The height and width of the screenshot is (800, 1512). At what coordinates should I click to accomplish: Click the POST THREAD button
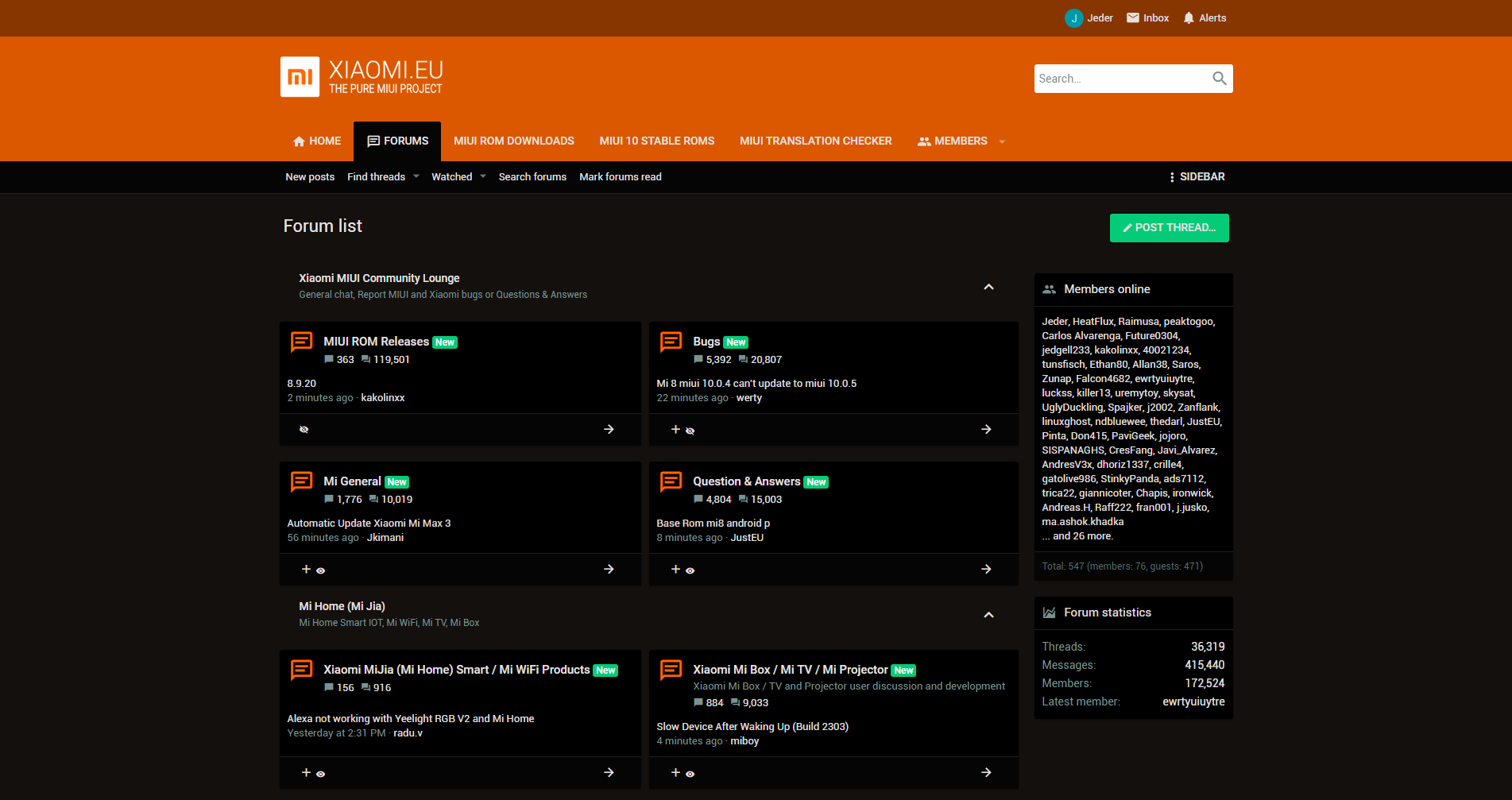pos(1169,227)
